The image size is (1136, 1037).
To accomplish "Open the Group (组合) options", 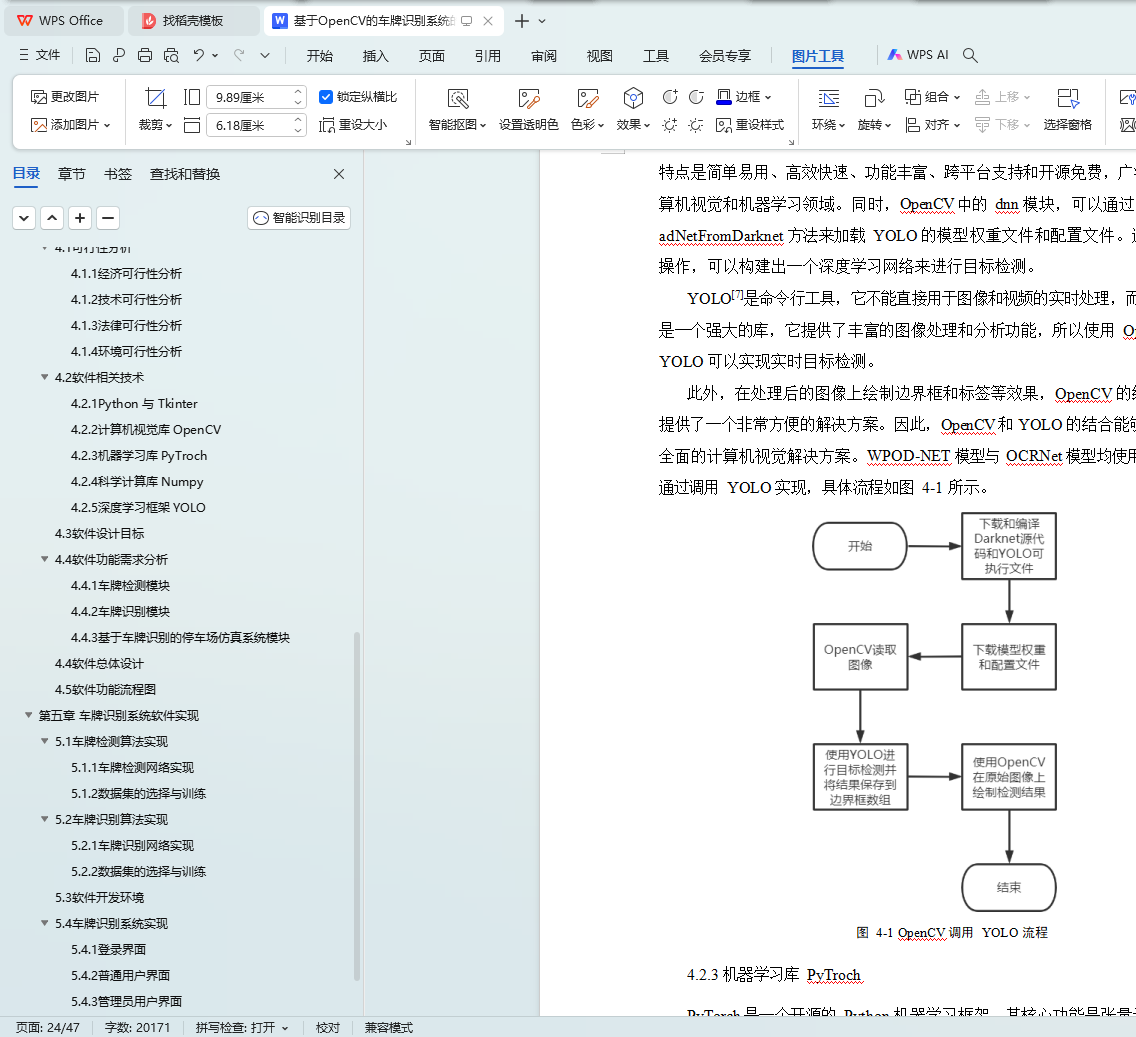I will point(932,96).
